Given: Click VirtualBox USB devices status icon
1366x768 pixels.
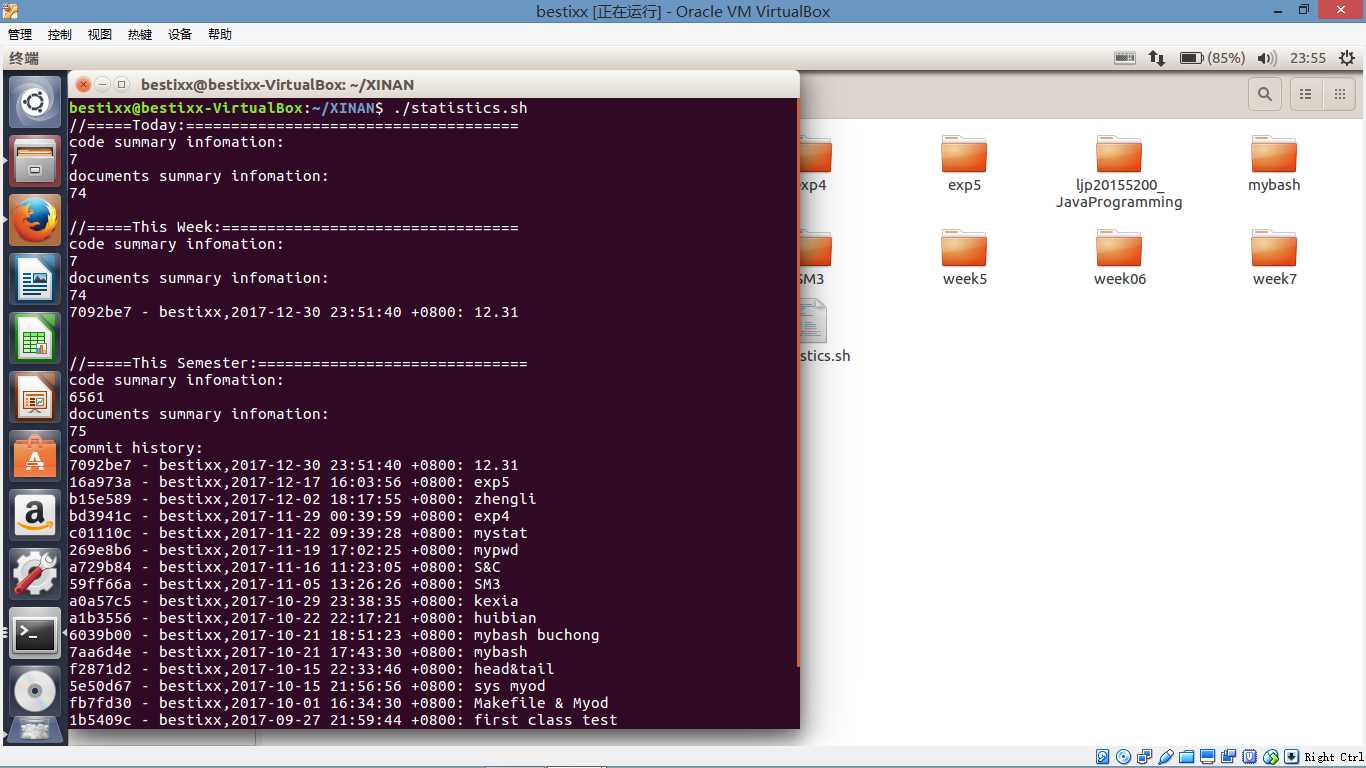Looking at the screenshot, I should [1166, 757].
